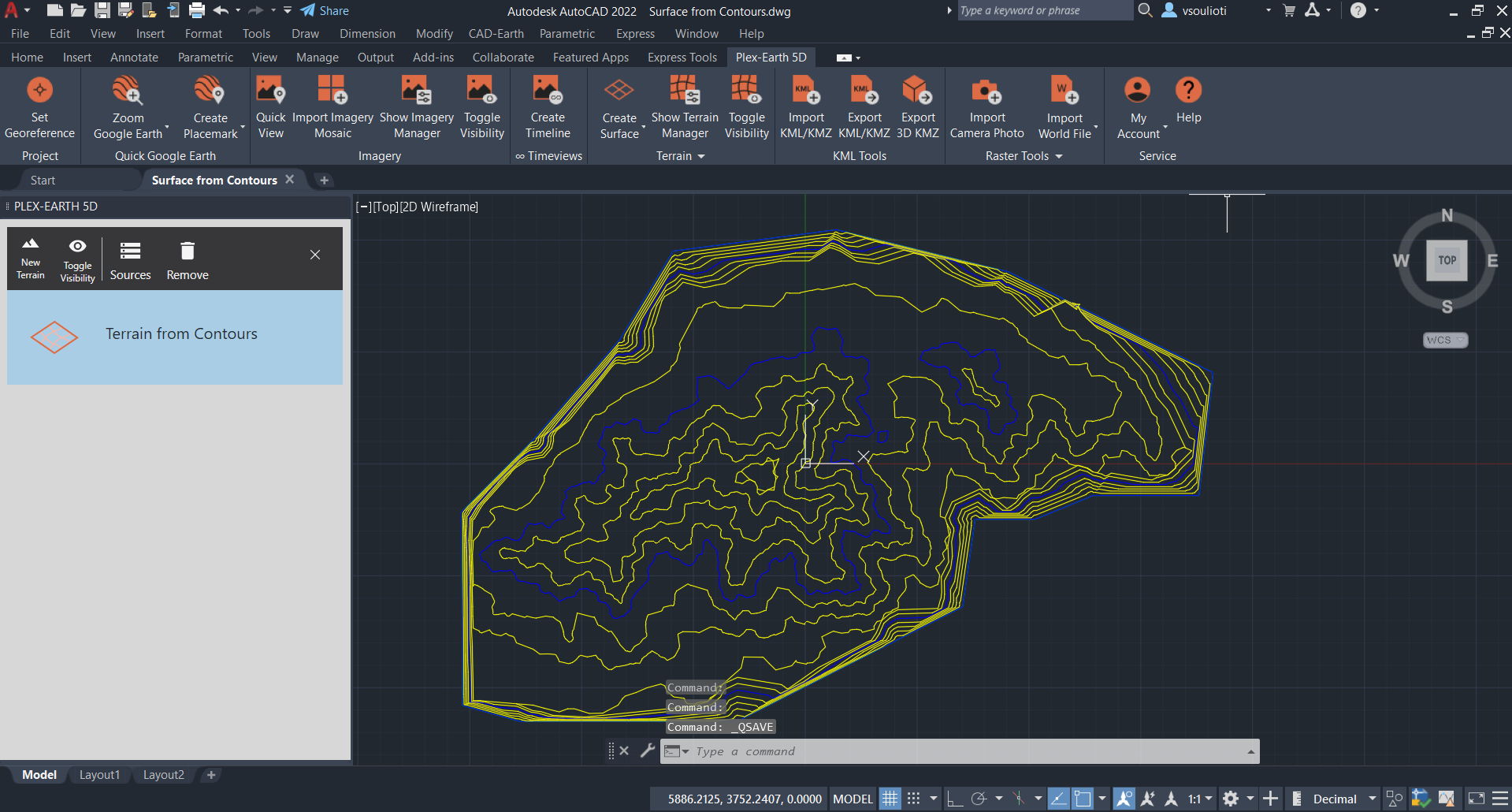Open the Import Imagery Mosaic tool
Image resolution: width=1512 pixels, height=812 pixels.
tap(332, 106)
